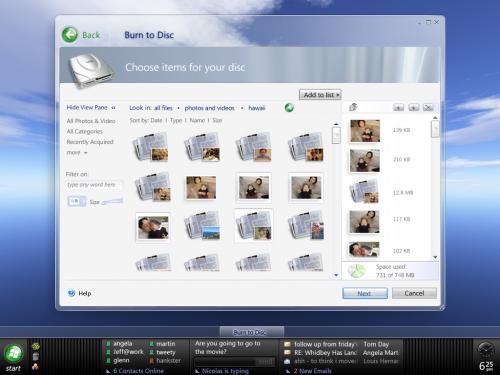The image size is (500, 375).
Task: Click the disc list scrollbar thumb
Action: pos(435,129)
